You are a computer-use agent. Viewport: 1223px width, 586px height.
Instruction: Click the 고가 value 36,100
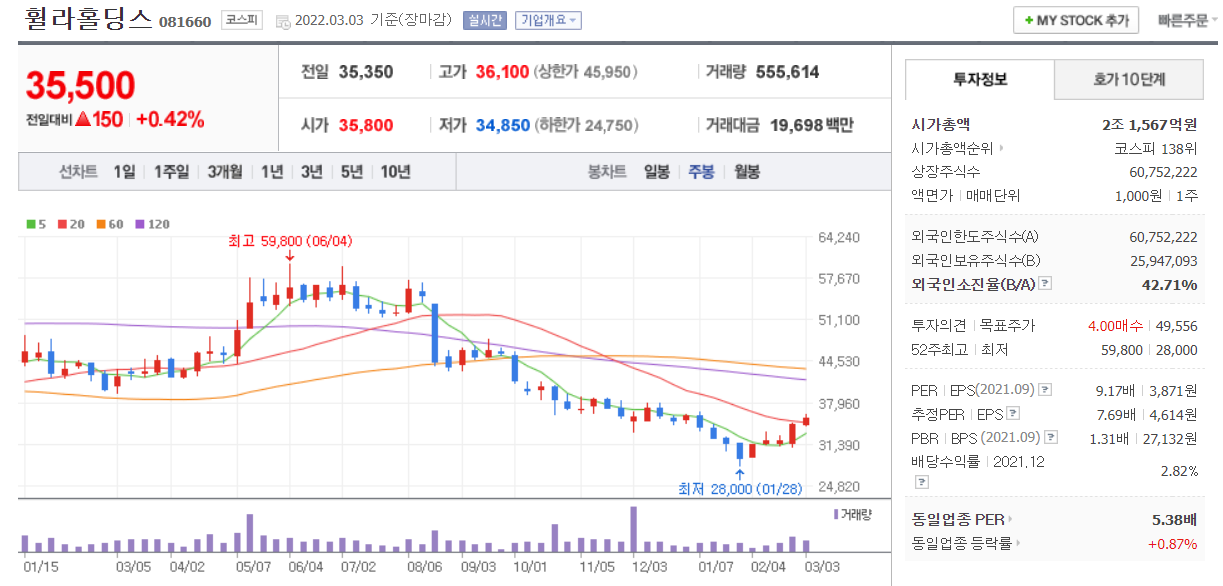pyautogui.click(x=502, y=72)
